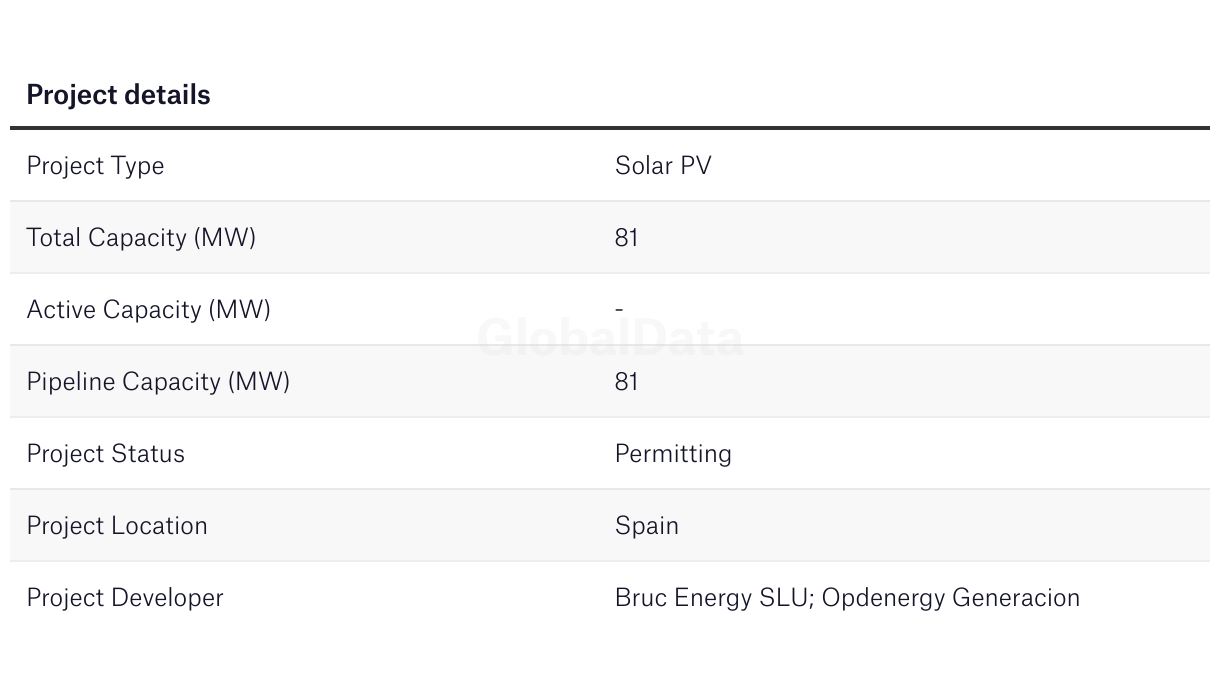Select the Total Capacity (MW) label
This screenshot has width=1220, height=674.
[x=141, y=238]
